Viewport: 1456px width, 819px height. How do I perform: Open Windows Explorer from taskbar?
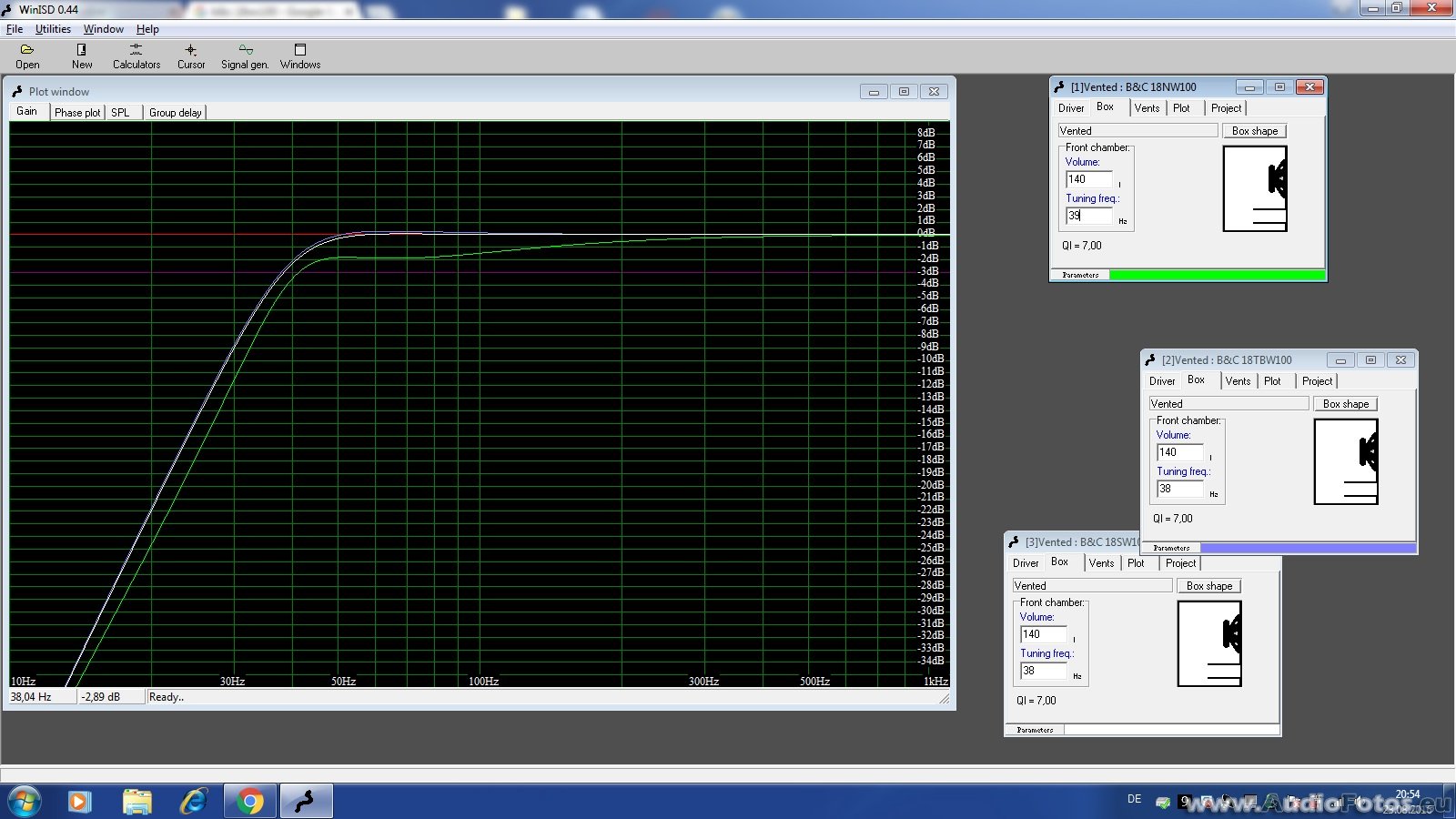point(137,802)
